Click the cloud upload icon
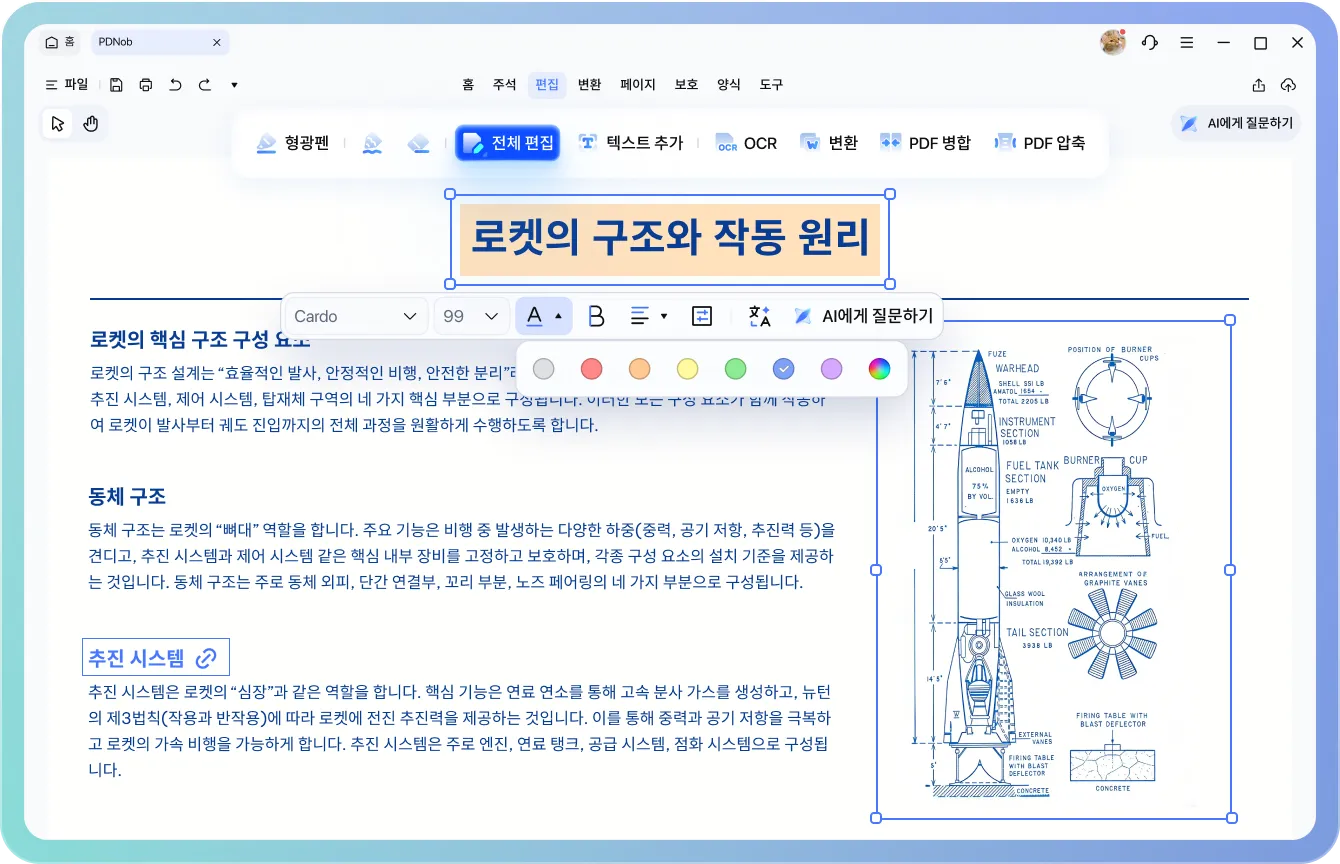 (1289, 85)
